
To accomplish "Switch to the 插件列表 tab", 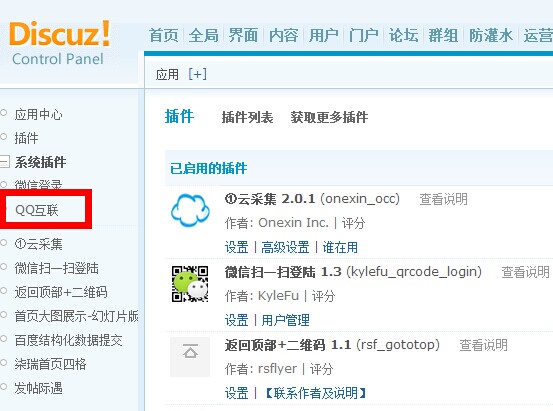I will click(247, 117).
